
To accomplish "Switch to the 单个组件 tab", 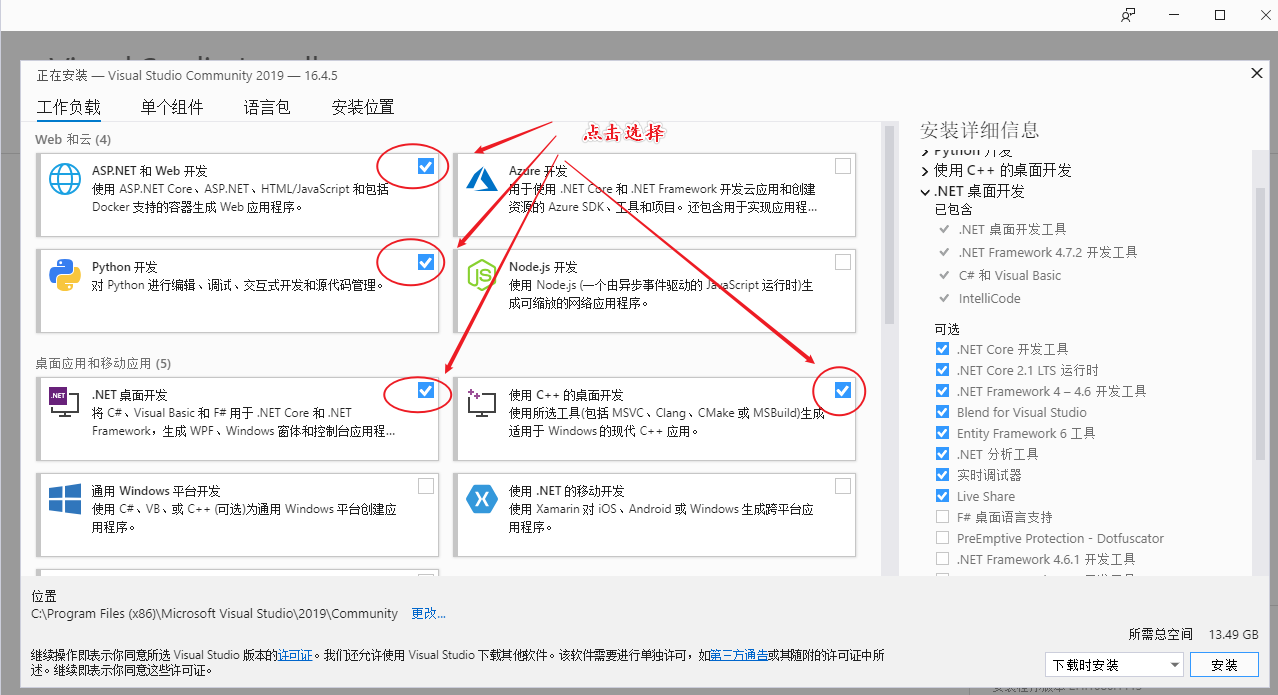I will (171, 107).
